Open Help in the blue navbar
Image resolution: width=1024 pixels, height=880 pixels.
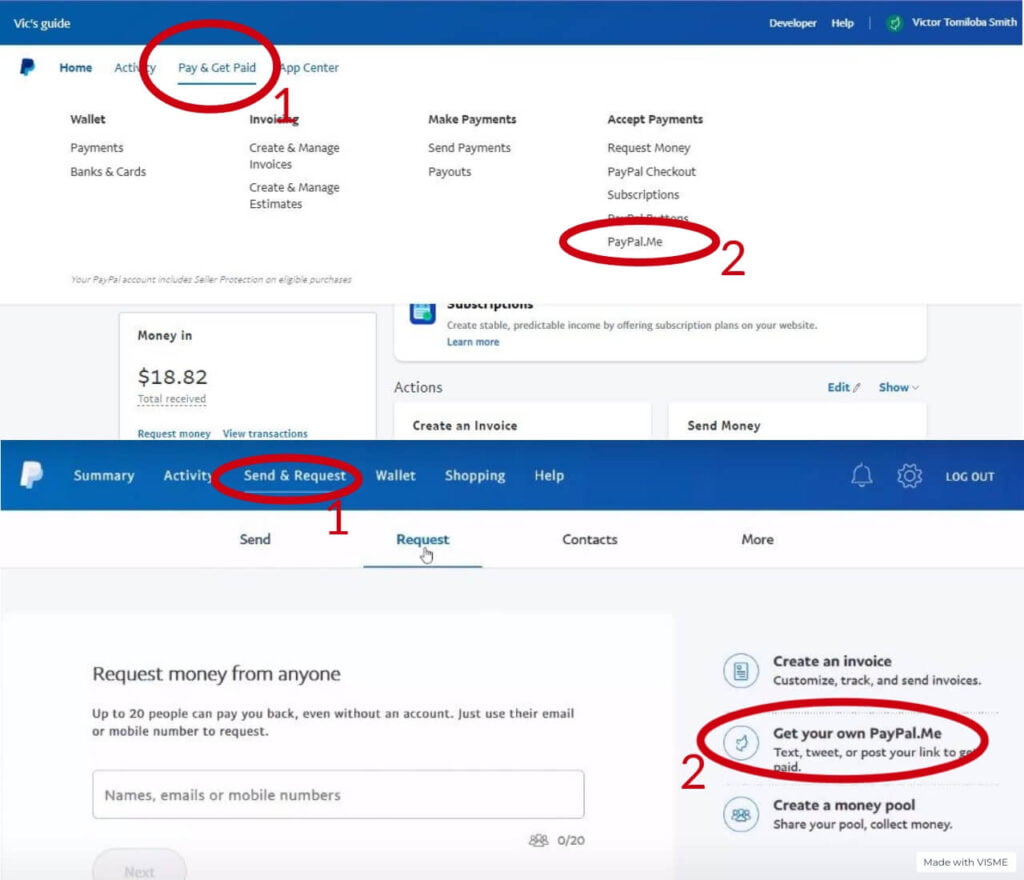pyautogui.click(x=549, y=475)
